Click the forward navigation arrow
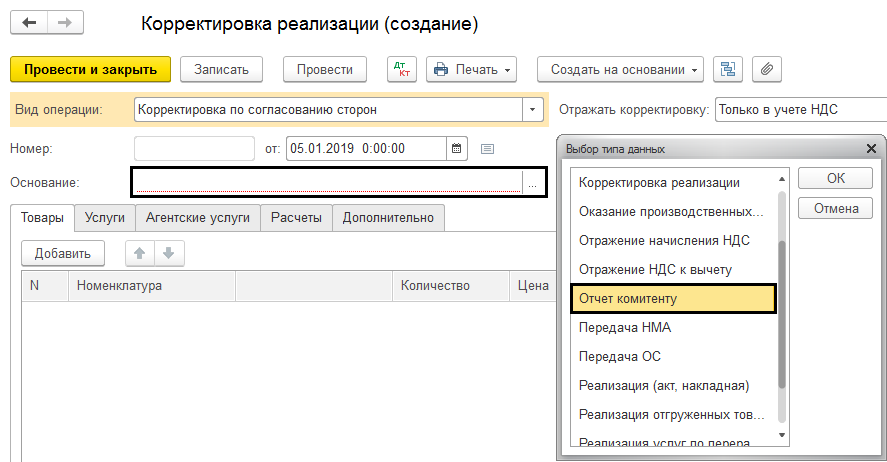Viewport: 887px width, 462px height. [x=64, y=21]
